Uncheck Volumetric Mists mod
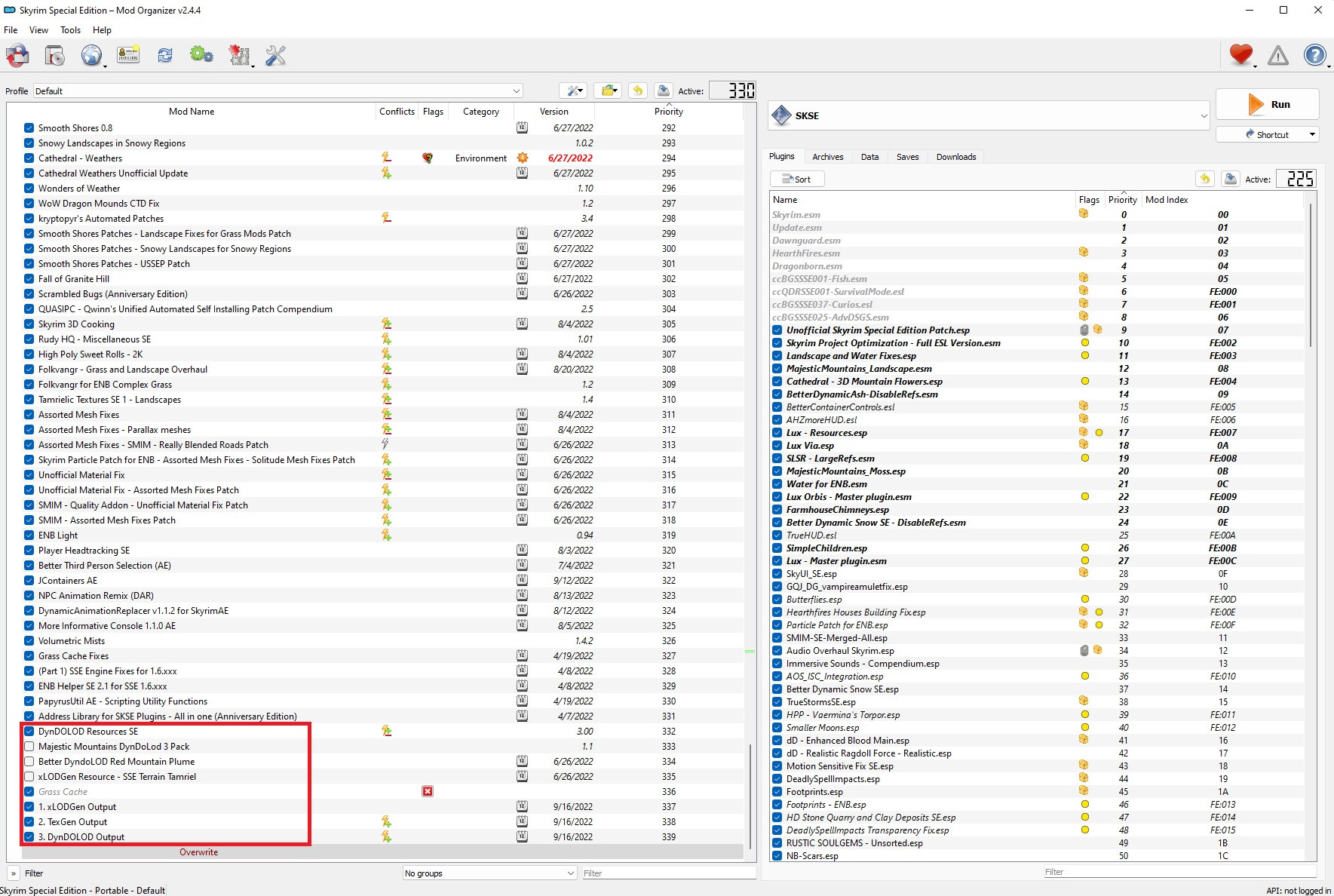The image size is (1334, 896). (x=29, y=640)
